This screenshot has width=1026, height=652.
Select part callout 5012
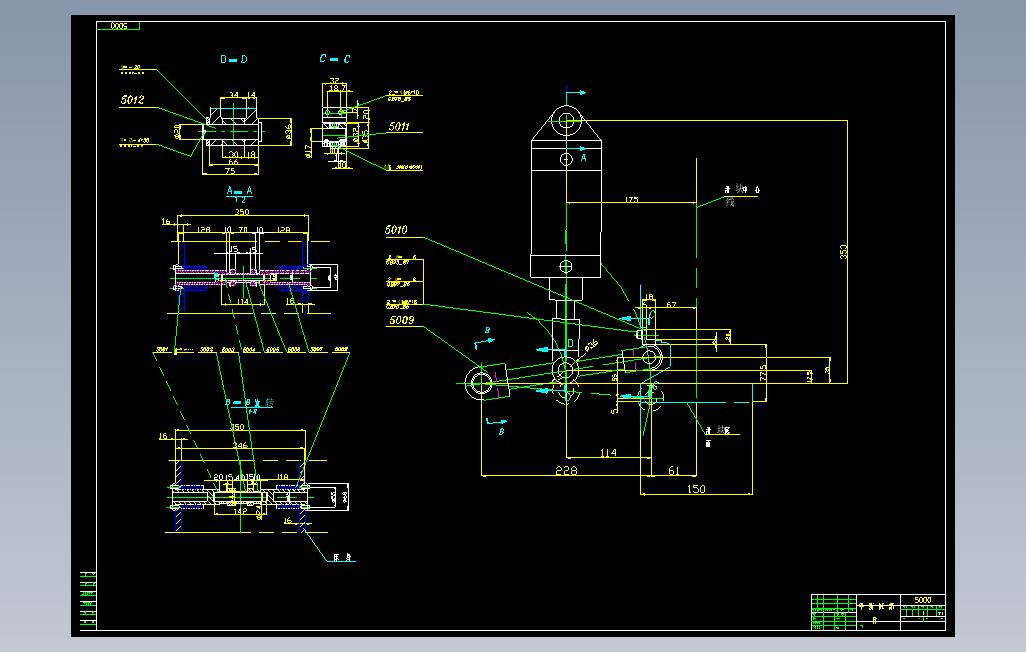[132, 100]
